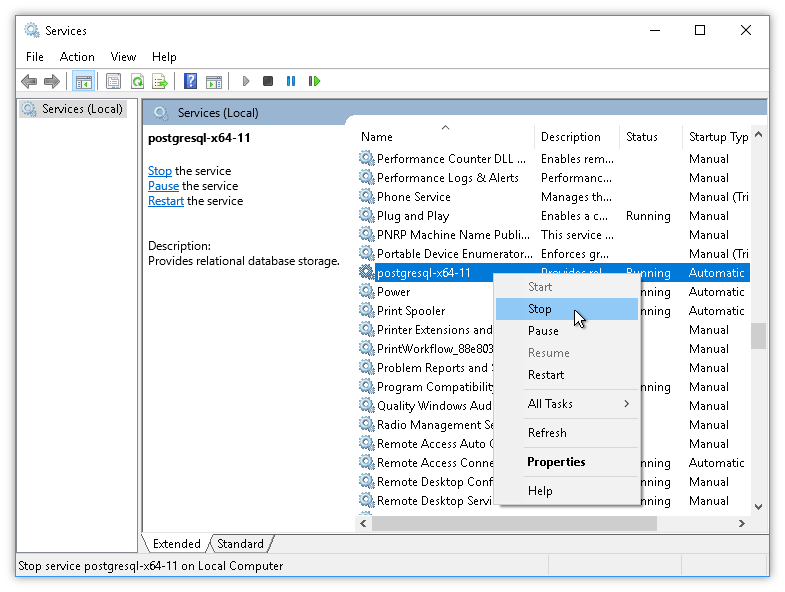Click the Pause Service toolbar icon
This screenshot has width=785, height=592.
(x=291, y=81)
